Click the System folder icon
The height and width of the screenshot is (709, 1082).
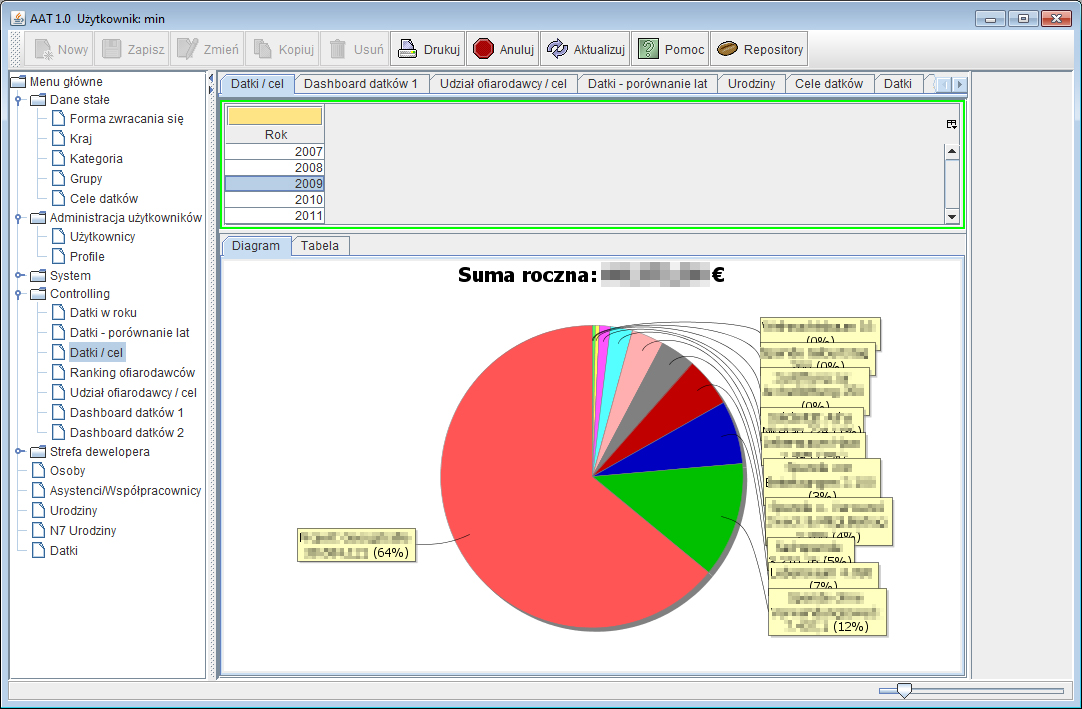tap(39, 276)
